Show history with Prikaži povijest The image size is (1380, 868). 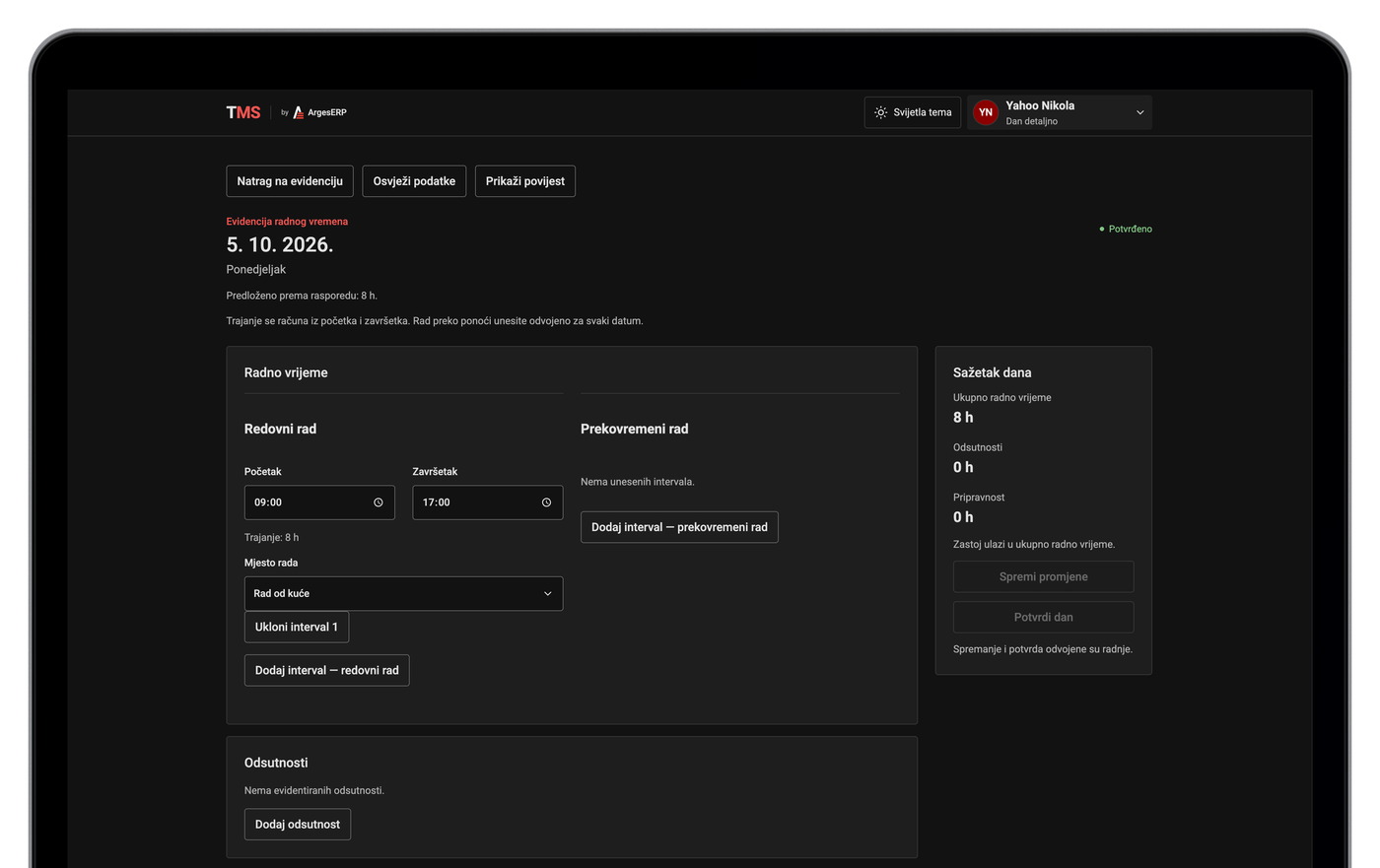click(x=525, y=181)
